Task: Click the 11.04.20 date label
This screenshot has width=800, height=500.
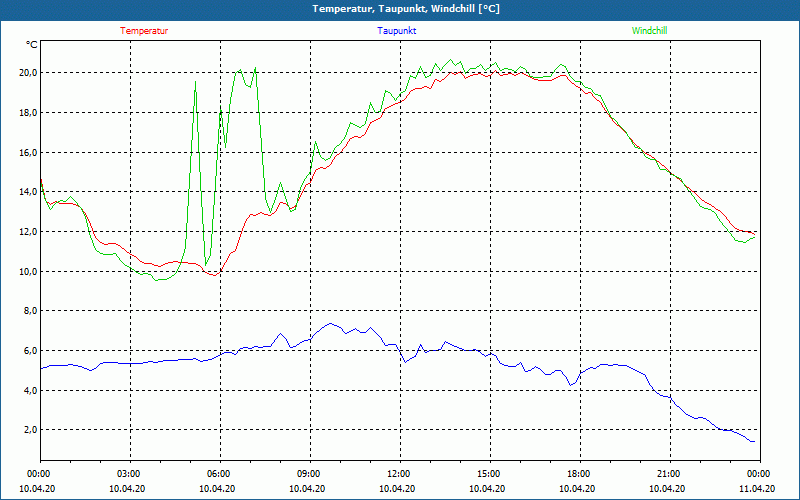Action: [757, 488]
